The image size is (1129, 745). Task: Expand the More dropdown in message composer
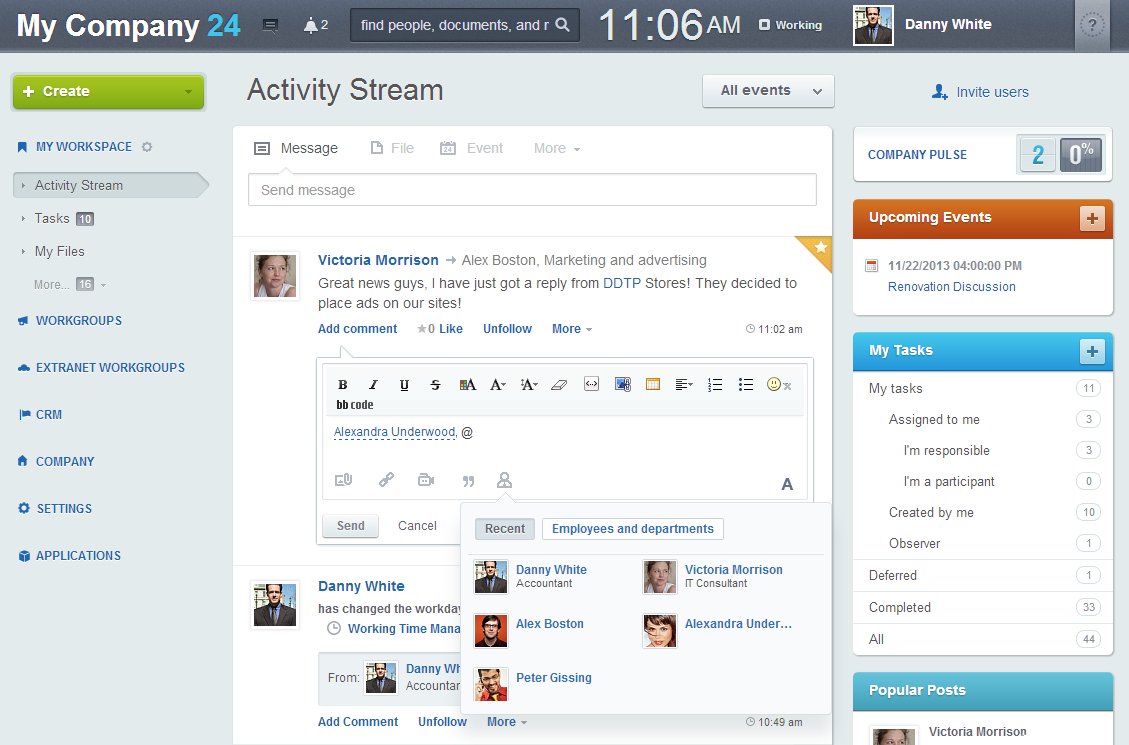click(x=556, y=148)
